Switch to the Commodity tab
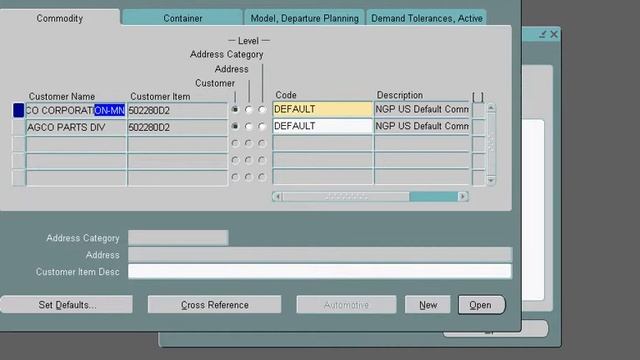 pos(60,18)
